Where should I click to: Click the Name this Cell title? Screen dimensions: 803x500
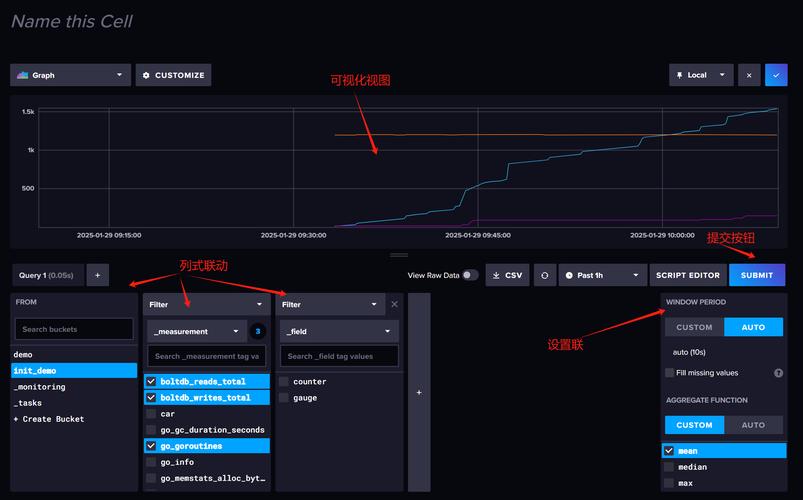point(72,22)
